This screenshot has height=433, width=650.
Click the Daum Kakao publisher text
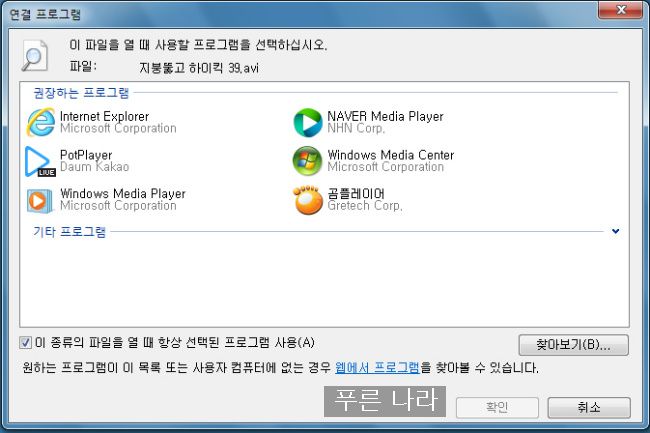click(x=95, y=167)
